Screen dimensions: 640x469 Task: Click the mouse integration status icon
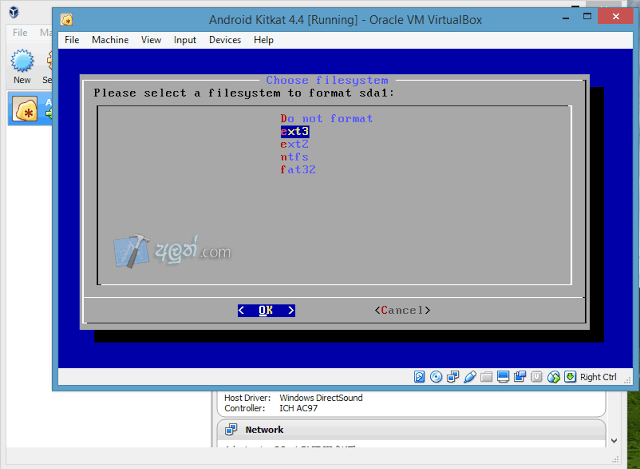553,376
